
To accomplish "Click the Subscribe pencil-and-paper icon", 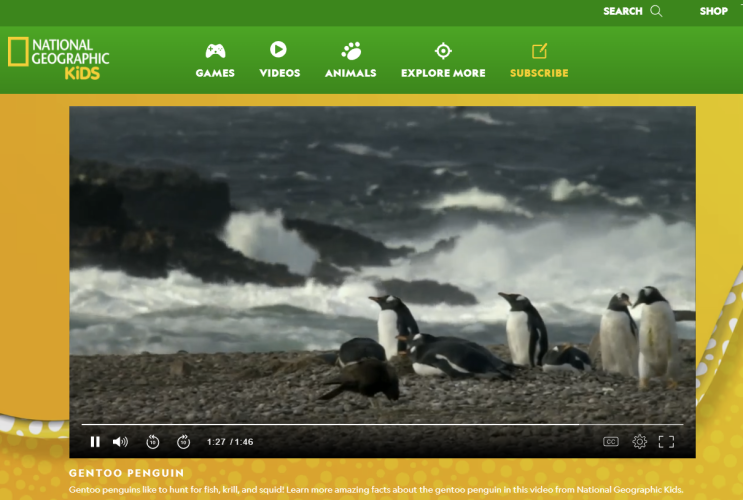I will click(x=539, y=51).
